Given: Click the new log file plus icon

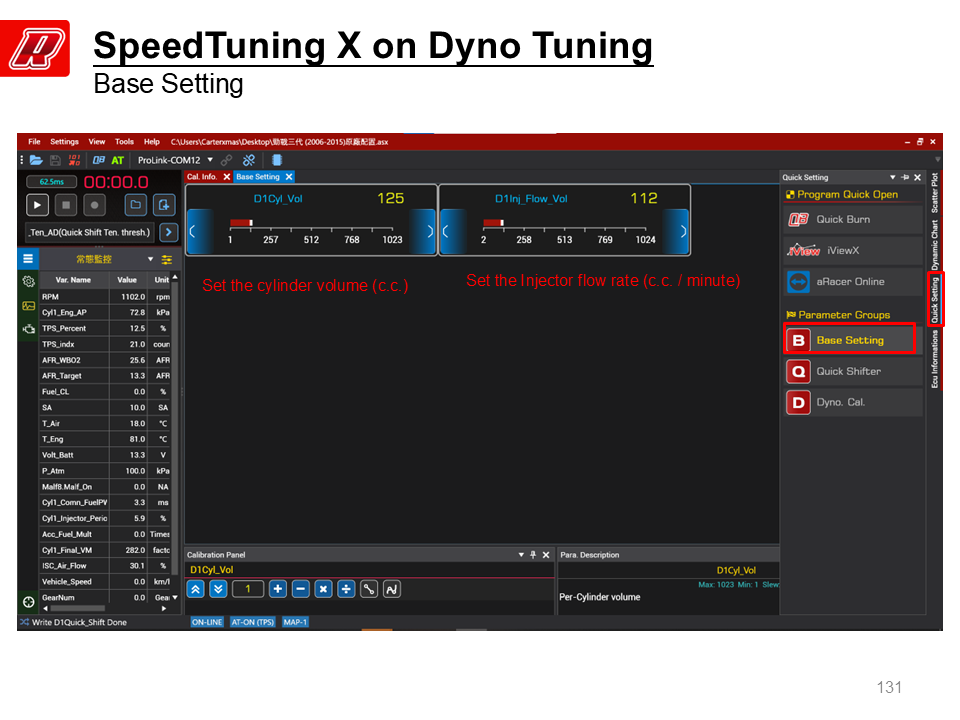Looking at the screenshot, I should click(x=164, y=205).
